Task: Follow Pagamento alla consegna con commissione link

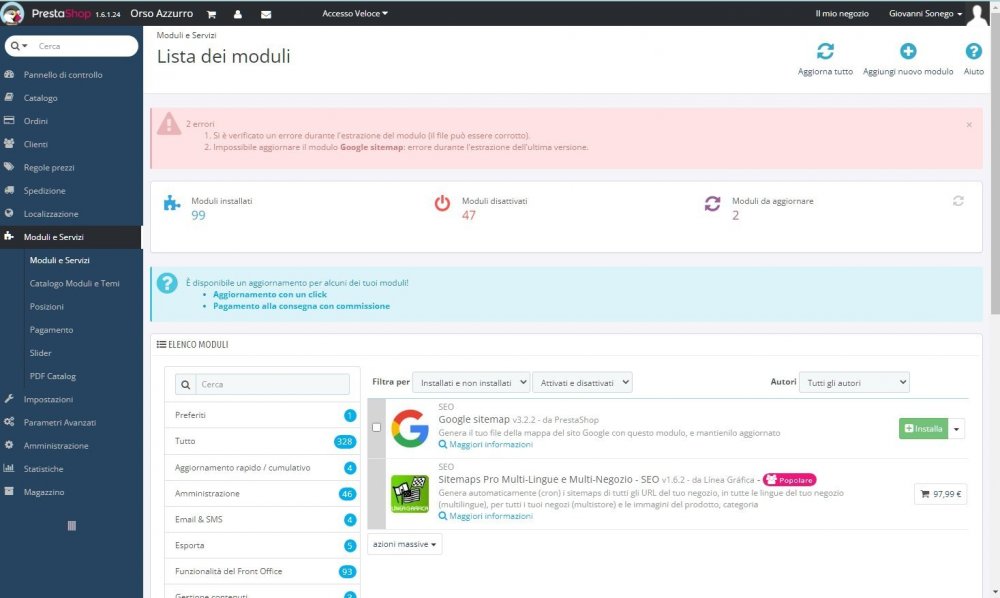Action: click(302, 306)
